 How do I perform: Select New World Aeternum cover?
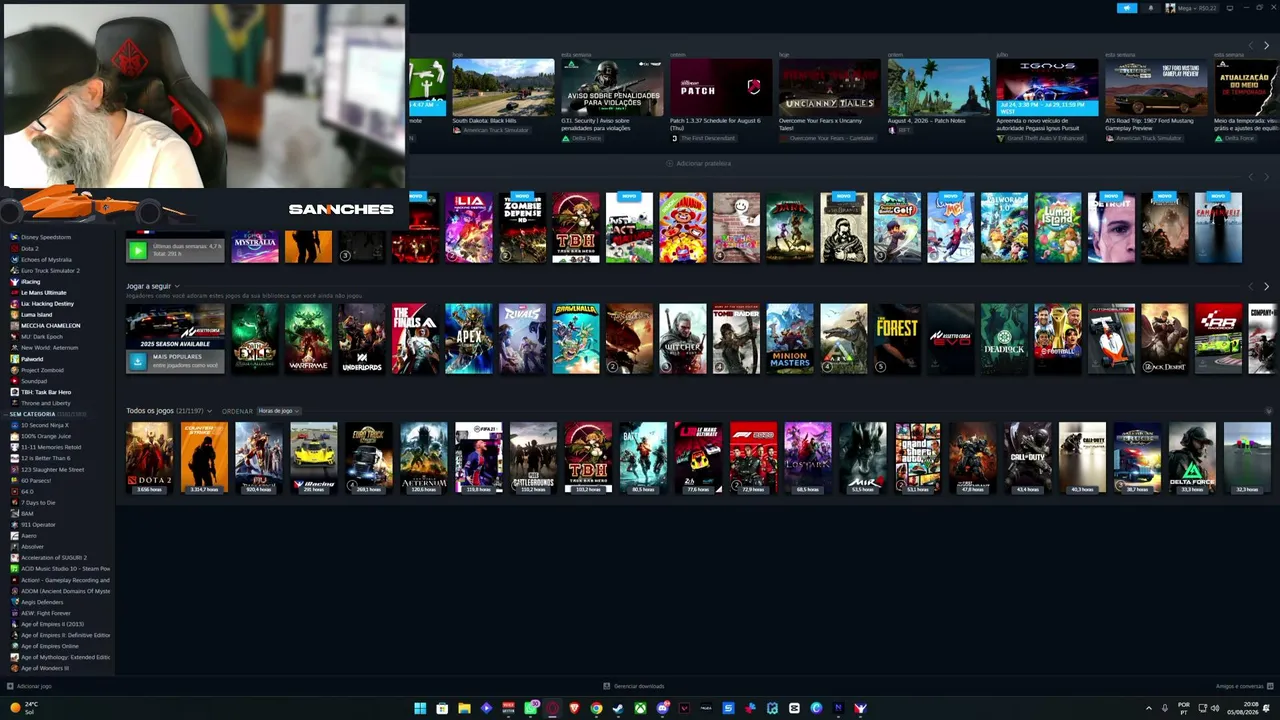[424, 458]
